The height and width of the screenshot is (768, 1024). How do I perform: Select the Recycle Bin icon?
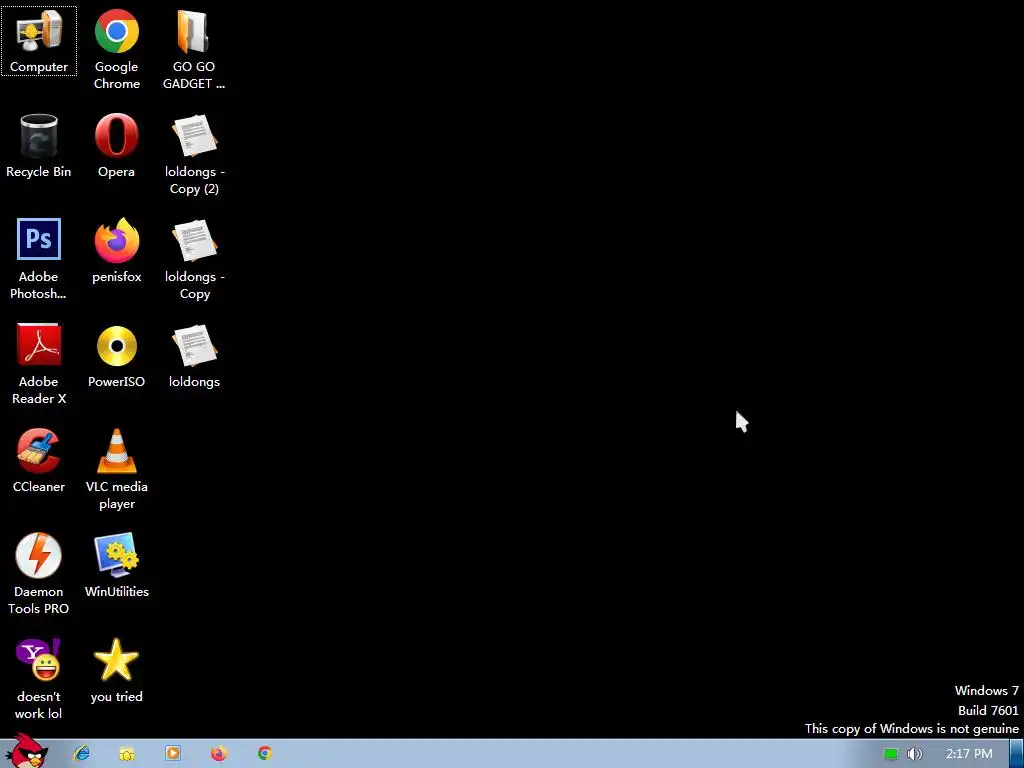(x=39, y=146)
